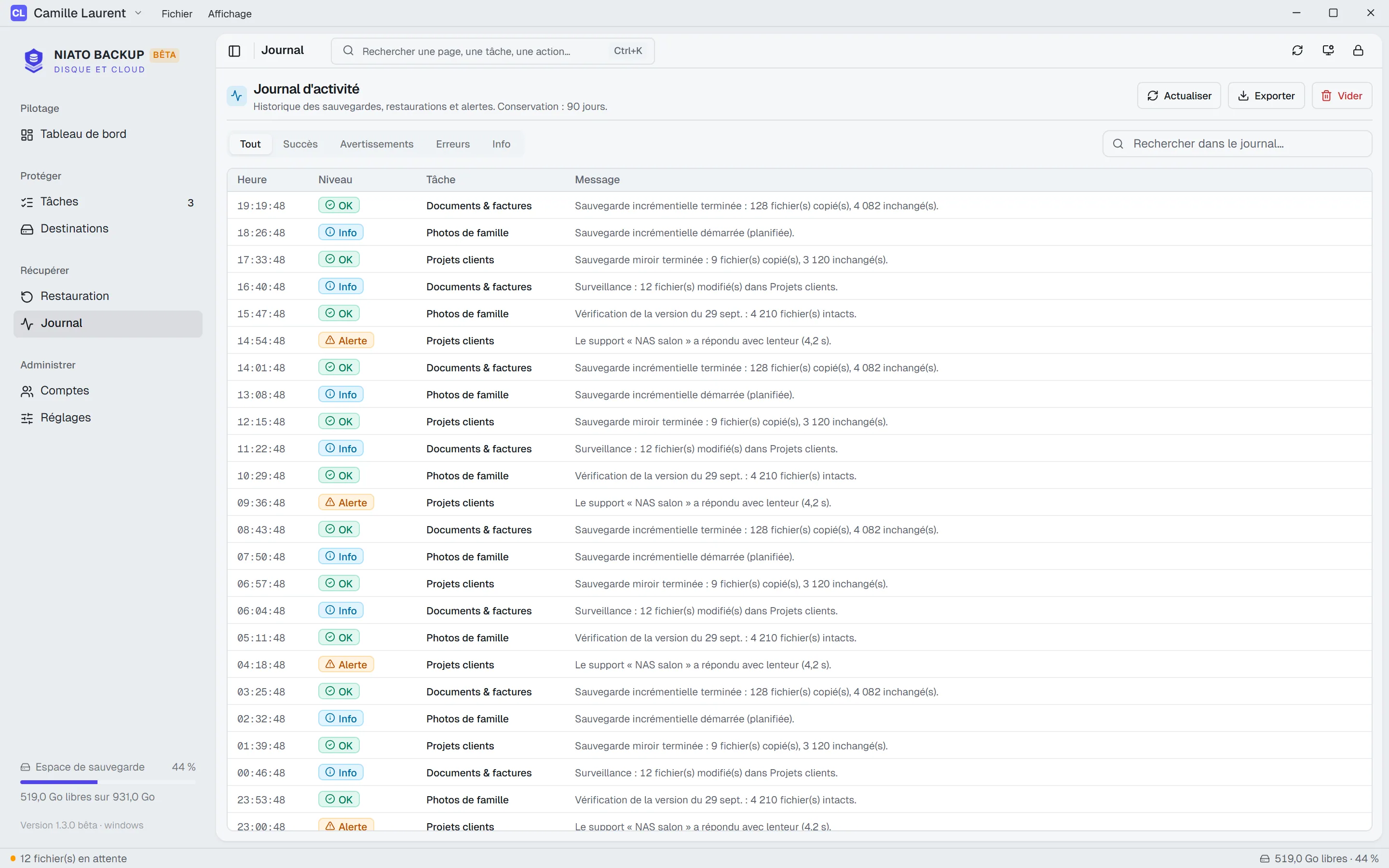Click the lock icon in top bar
Viewport: 1389px width, 868px height.
tap(1358, 51)
